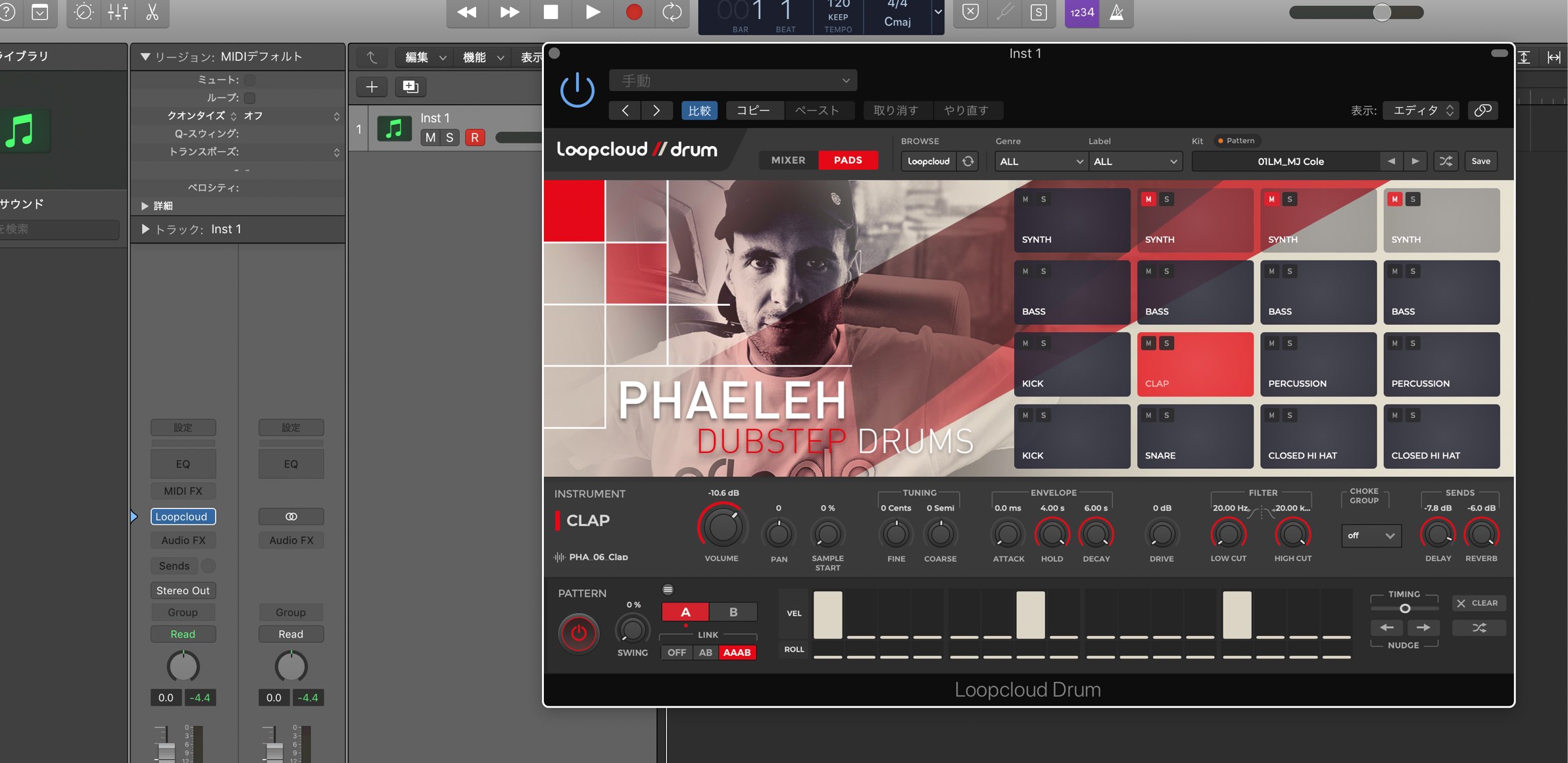
Task: Open the mixer sliders icon in toolbar
Action: (118, 12)
